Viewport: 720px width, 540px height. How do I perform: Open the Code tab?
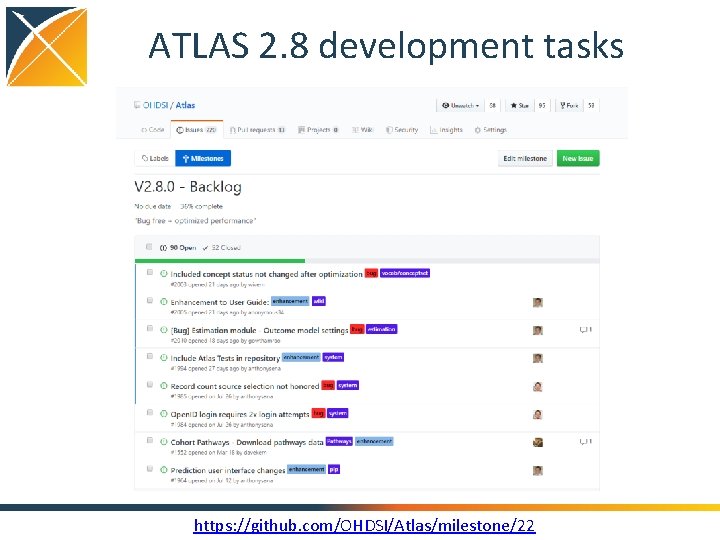click(x=152, y=130)
